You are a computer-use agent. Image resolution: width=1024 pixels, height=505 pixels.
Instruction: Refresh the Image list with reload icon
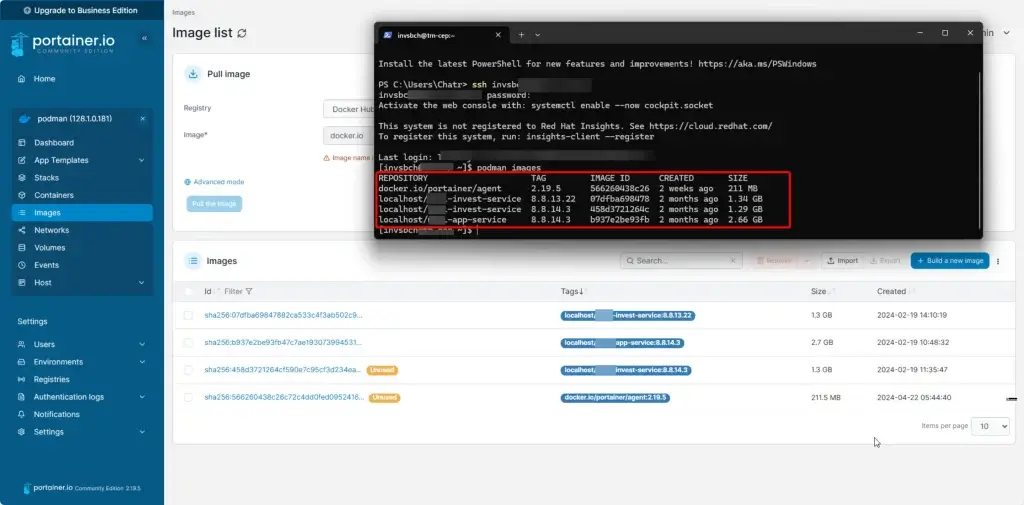(x=242, y=33)
